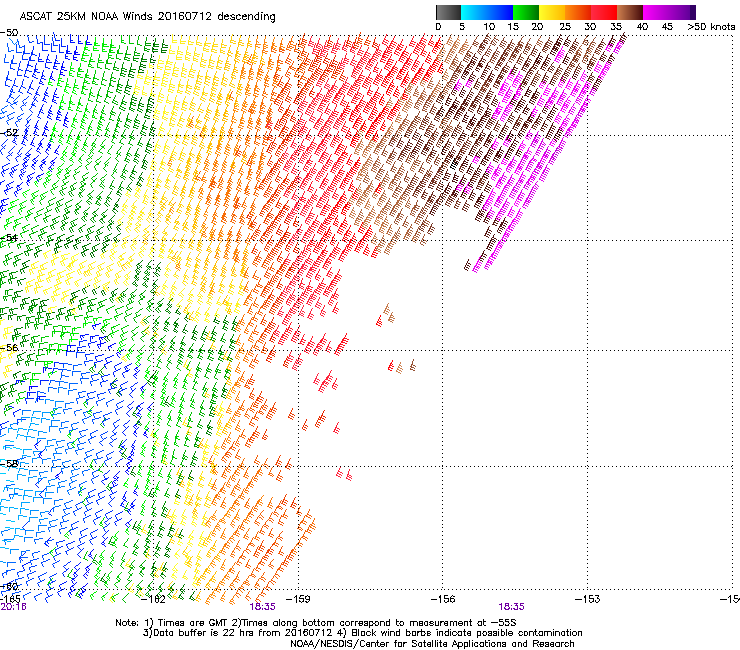Click the red 30-35 knots legend swatch
The width and height of the screenshot is (740, 650).
pos(604,12)
